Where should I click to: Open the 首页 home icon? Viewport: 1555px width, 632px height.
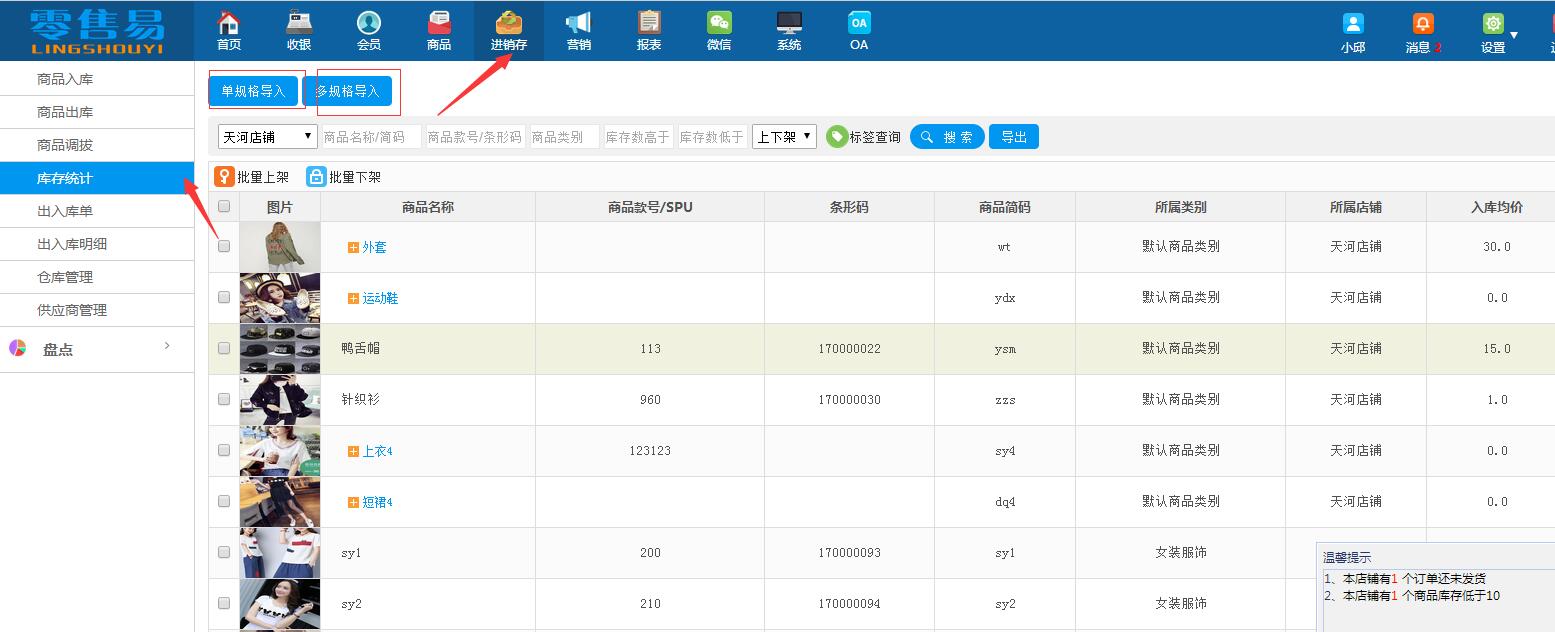(x=229, y=23)
